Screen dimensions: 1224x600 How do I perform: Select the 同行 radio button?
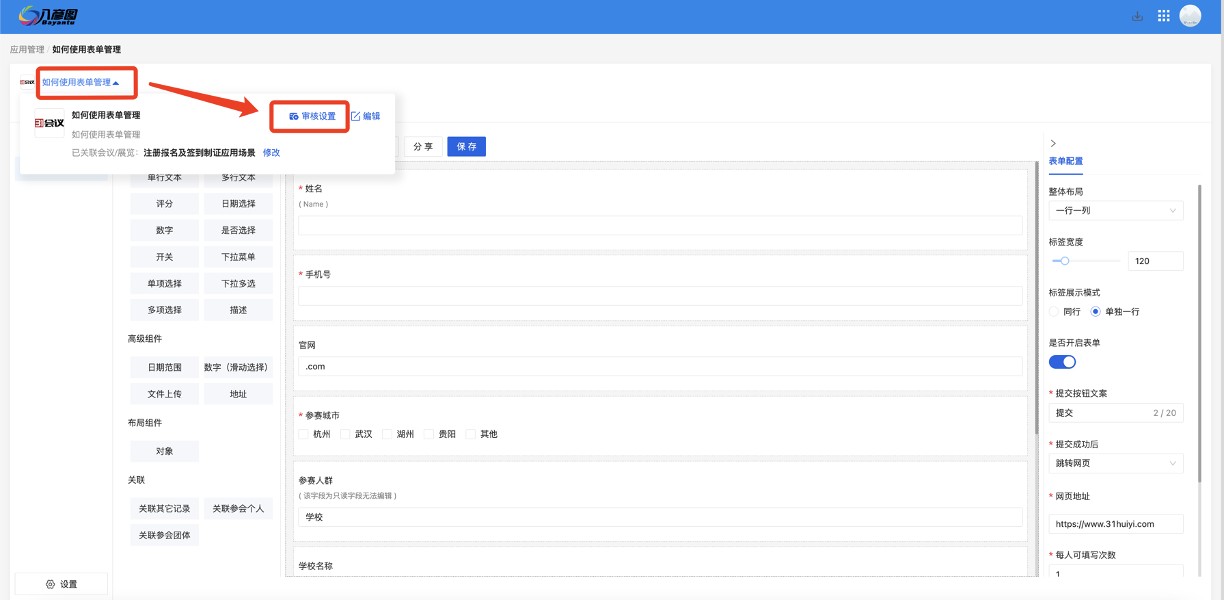click(1053, 311)
